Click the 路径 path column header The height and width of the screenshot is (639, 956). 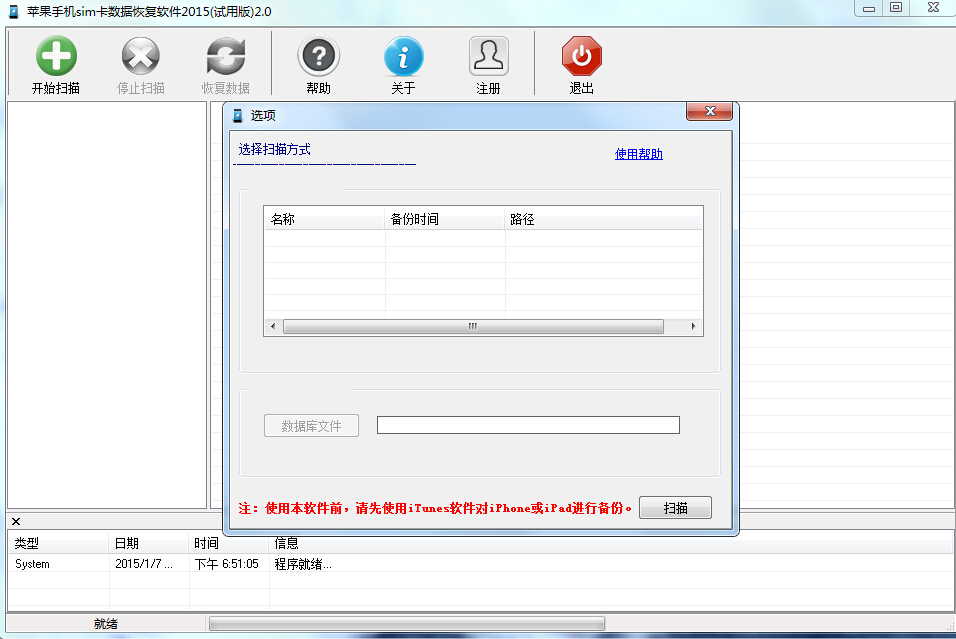(604, 219)
